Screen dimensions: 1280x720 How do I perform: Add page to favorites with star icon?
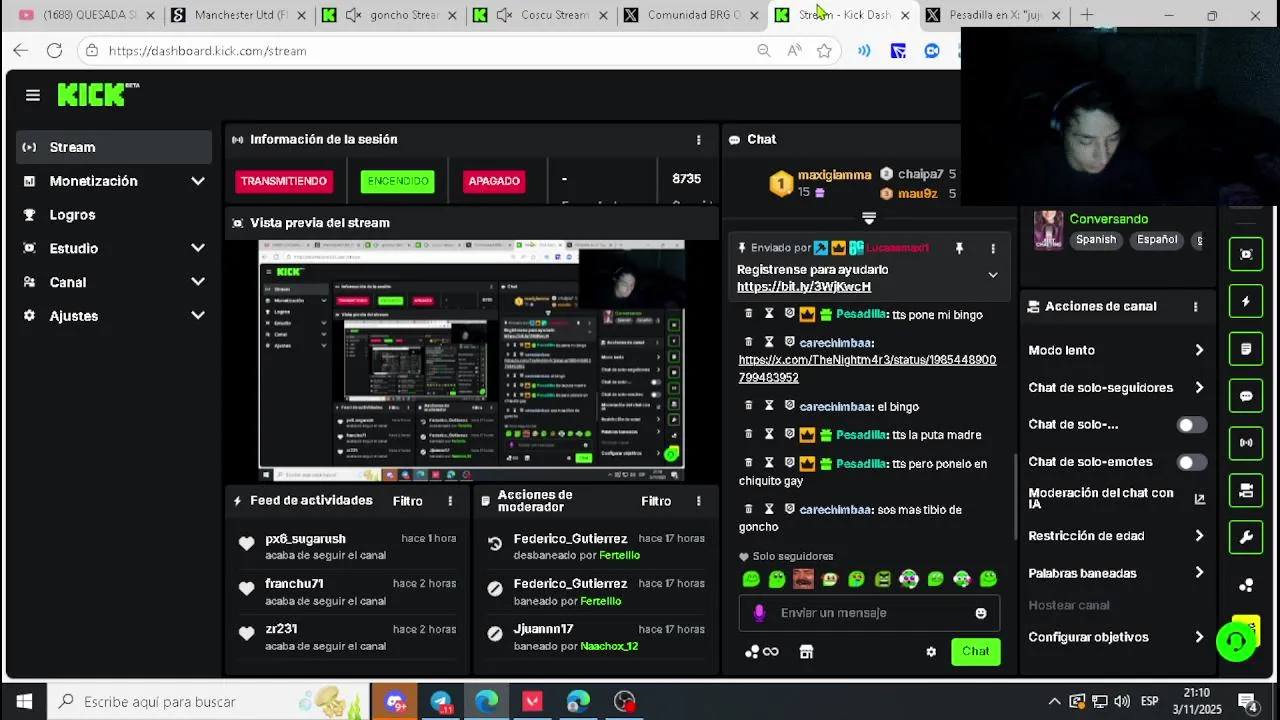824,51
